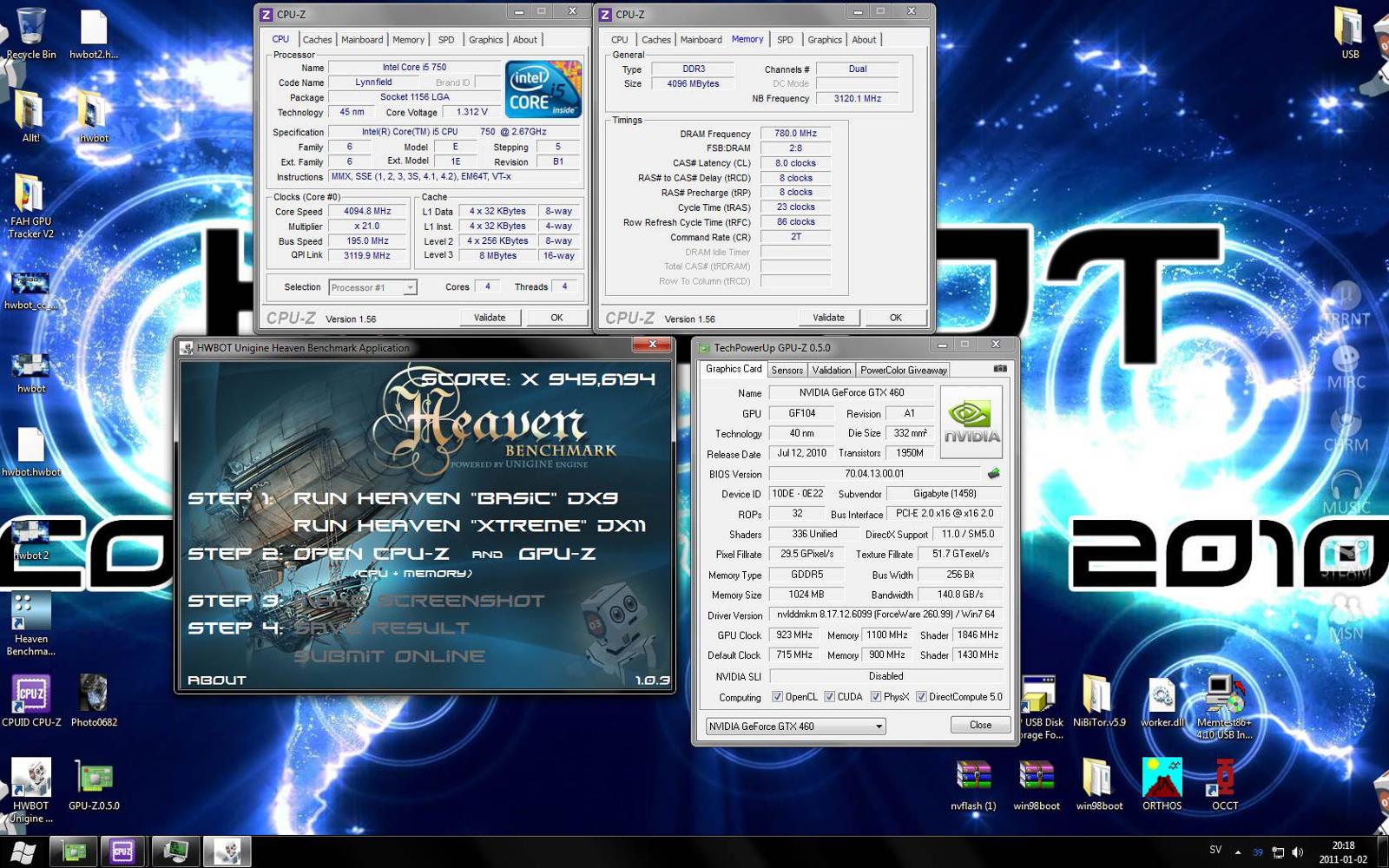Launch OCCT desktop shortcut
The height and width of the screenshot is (868, 1389).
click(x=1224, y=785)
